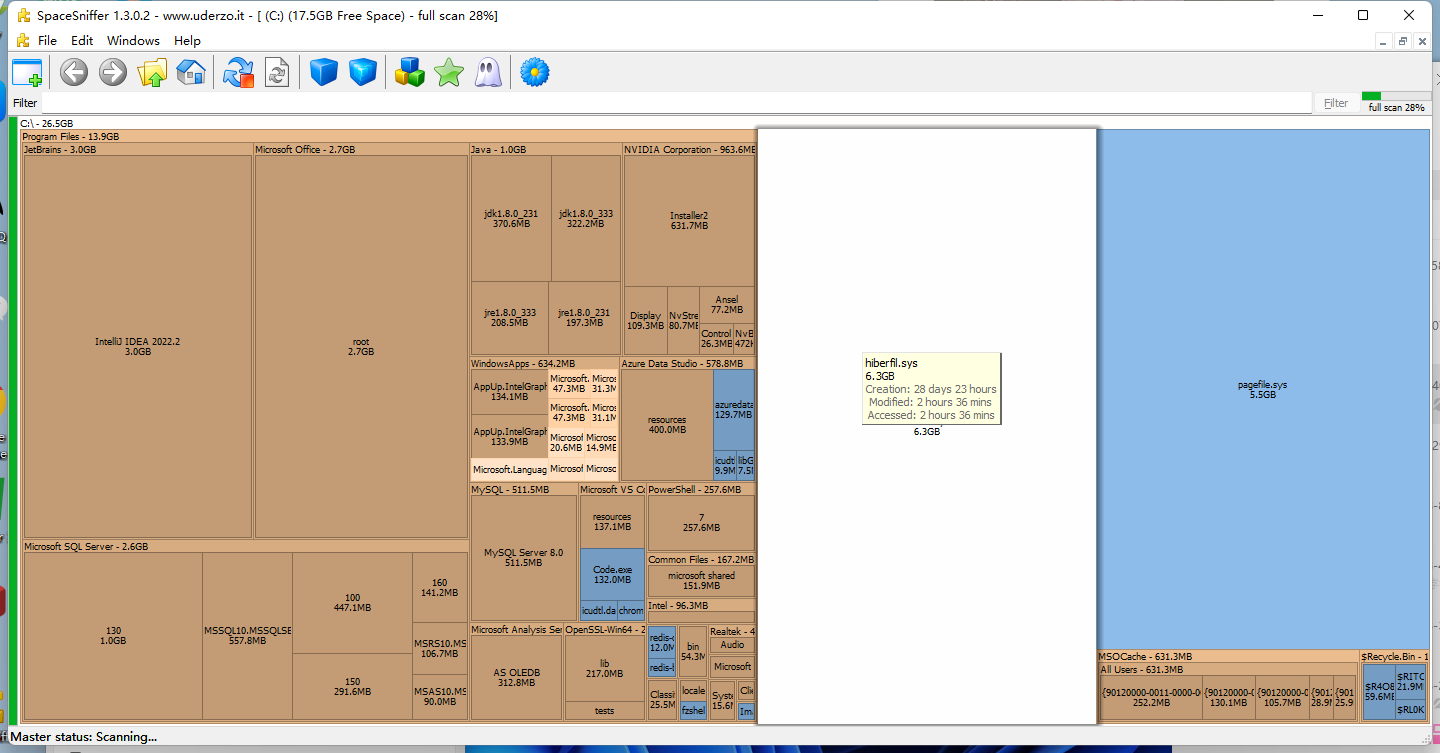Select the jdk1.8.0_231 370.6MB block
The height and width of the screenshot is (753, 1440).
coord(511,218)
